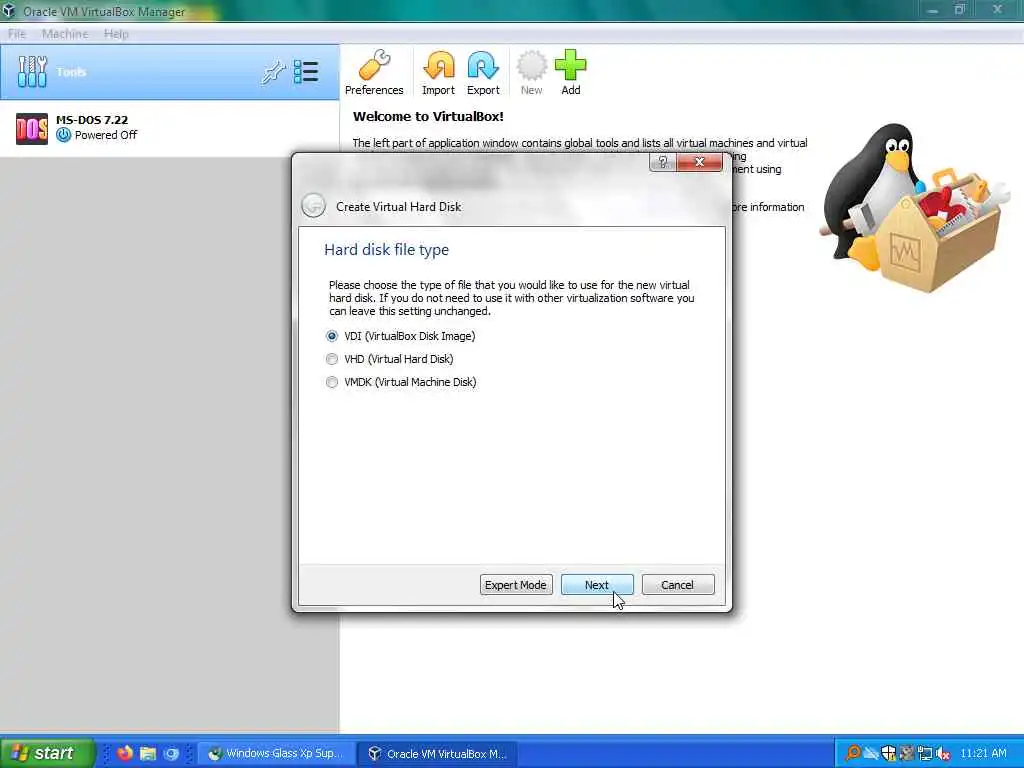Select VHD (Virtual Hard Disk) option
The image size is (1024, 768).
[390, 359]
